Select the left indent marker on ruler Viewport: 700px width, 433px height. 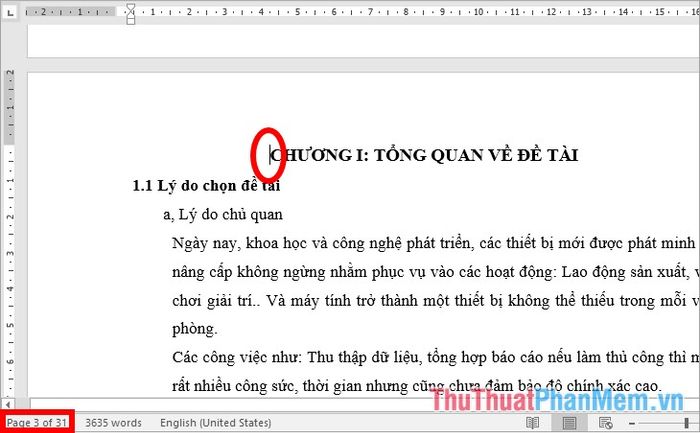point(130,20)
